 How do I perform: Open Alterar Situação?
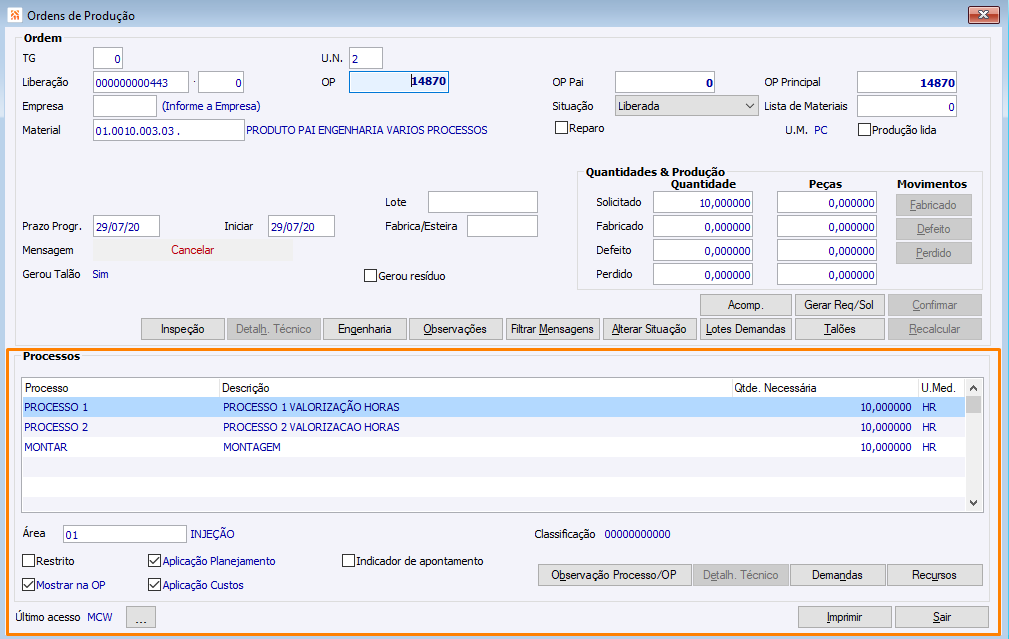pyautogui.click(x=648, y=329)
